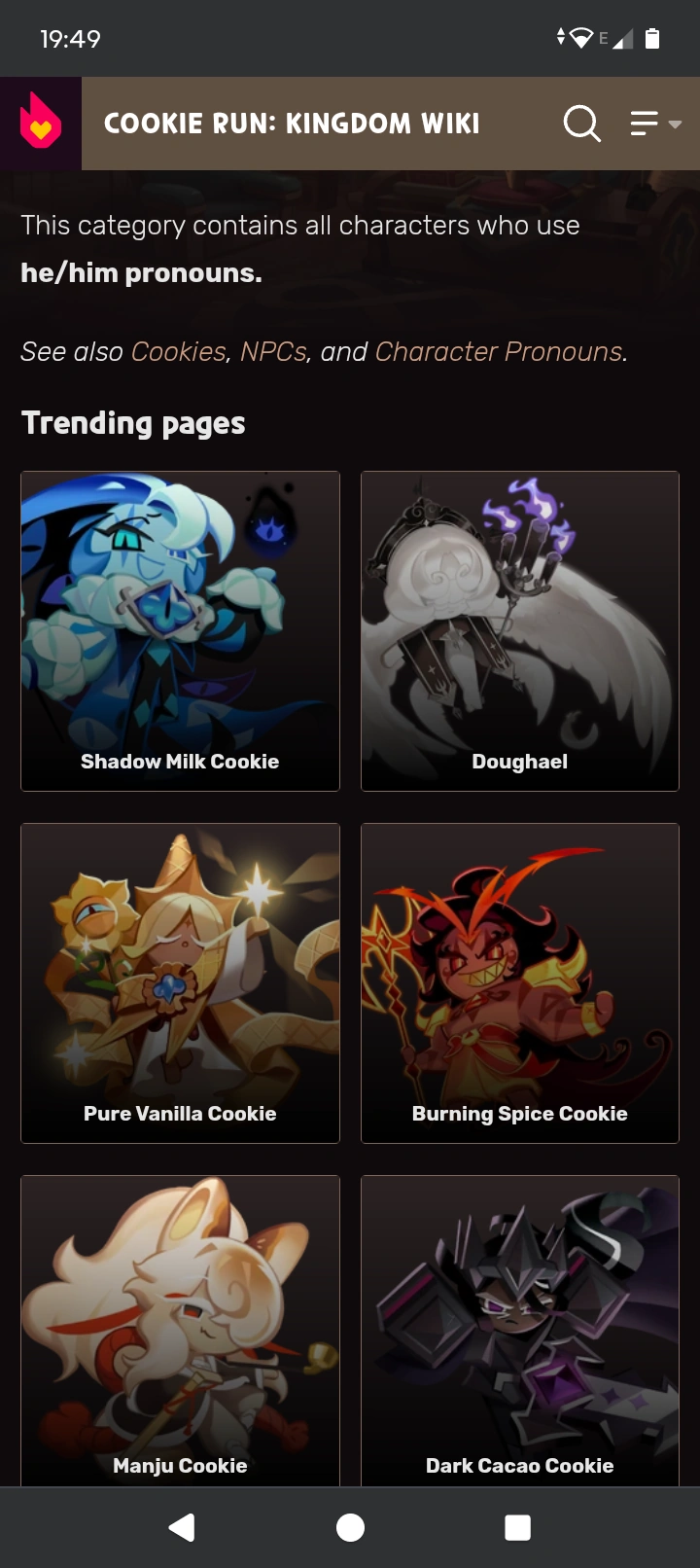
Task: Open the Doughael trending page card
Action: coord(520,631)
